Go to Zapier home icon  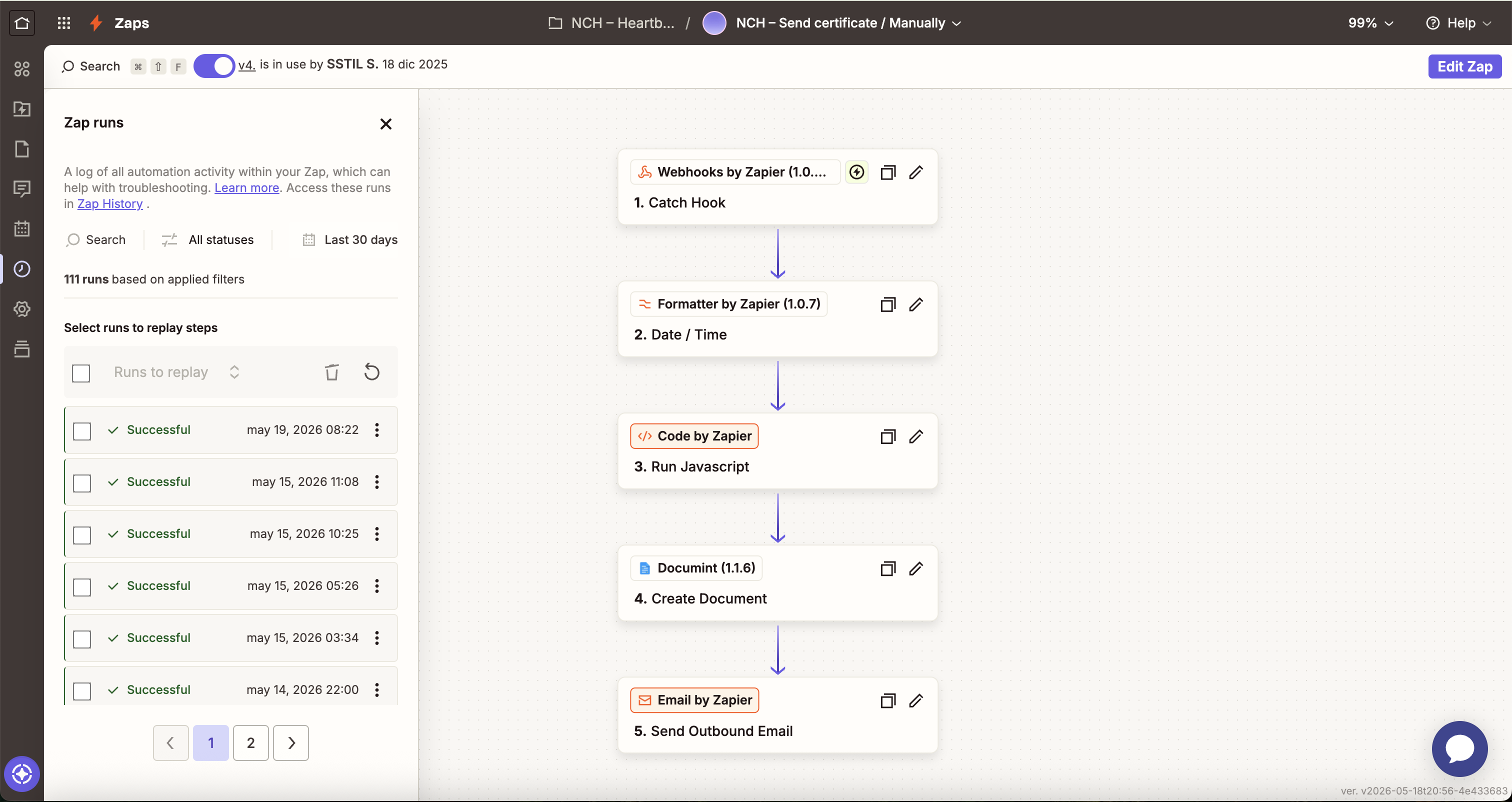pyautogui.click(x=21, y=23)
